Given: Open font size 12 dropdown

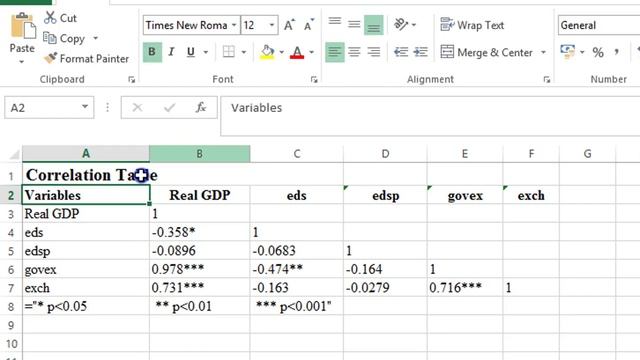Looking at the screenshot, I should pyautogui.click(x=272, y=25).
